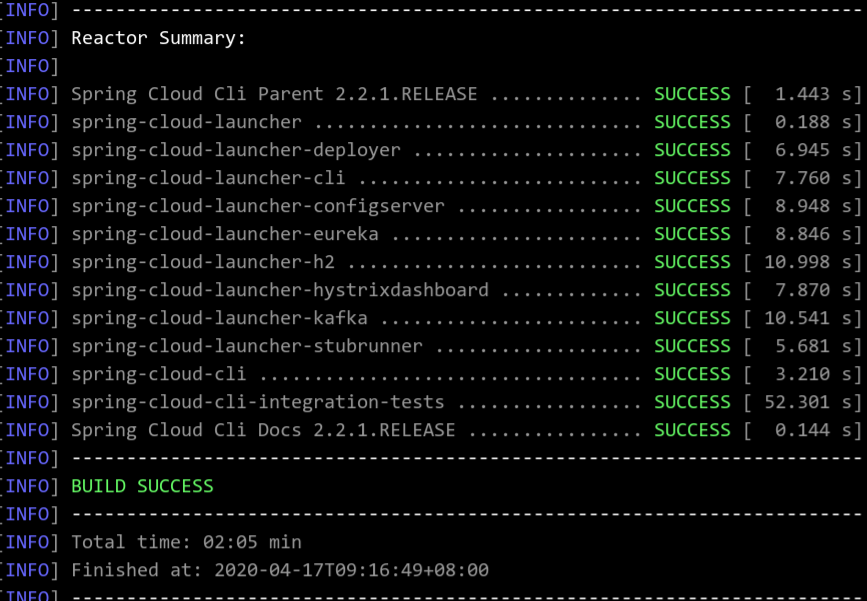Click the spring-cloud-launcher-deployer module name
This screenshot has height=601, width=867.
[236, 150]
